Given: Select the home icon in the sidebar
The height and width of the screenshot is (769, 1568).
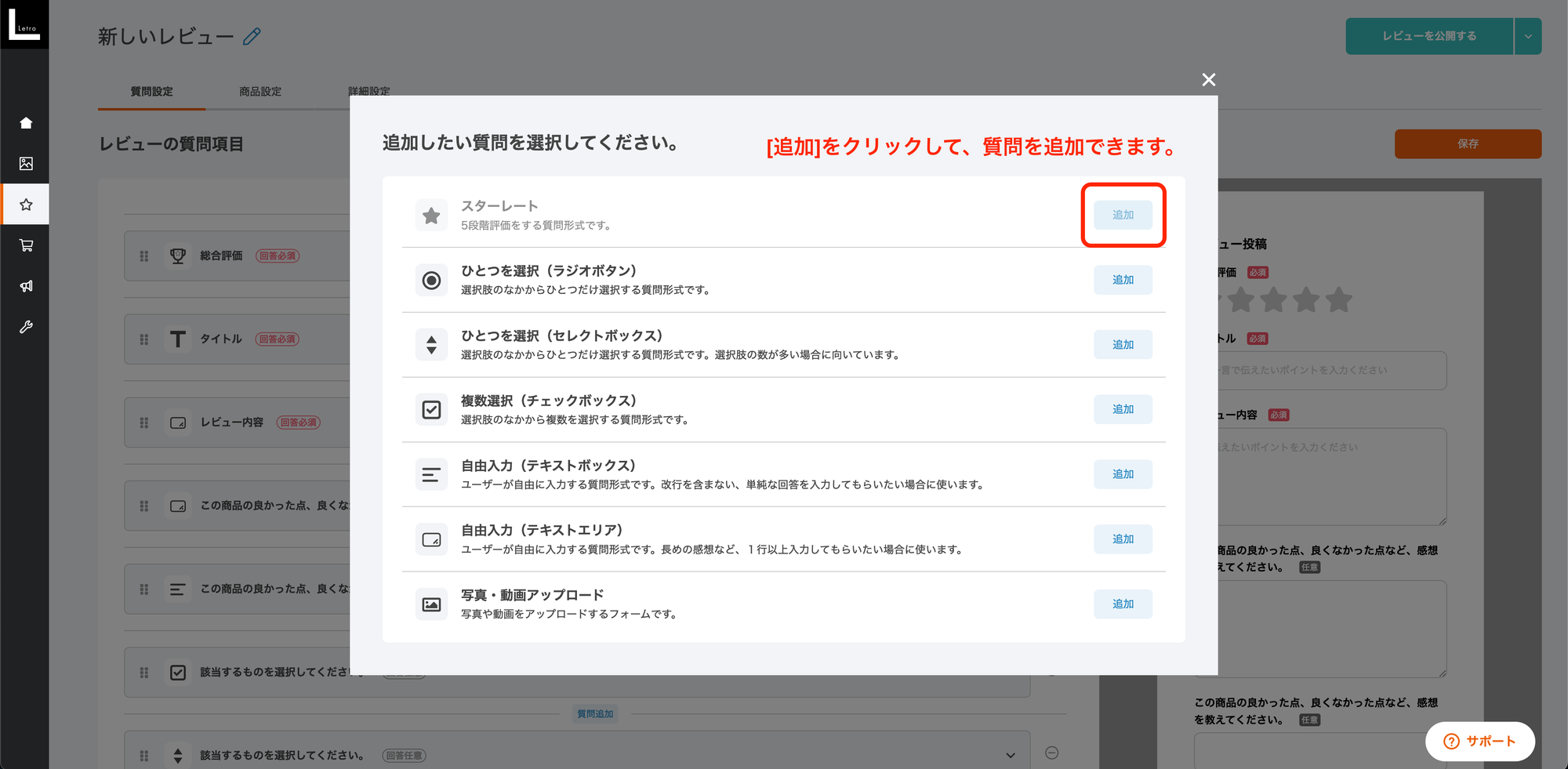Looking at the screenshot, I should pyautogui.click(x=25, y=122).
